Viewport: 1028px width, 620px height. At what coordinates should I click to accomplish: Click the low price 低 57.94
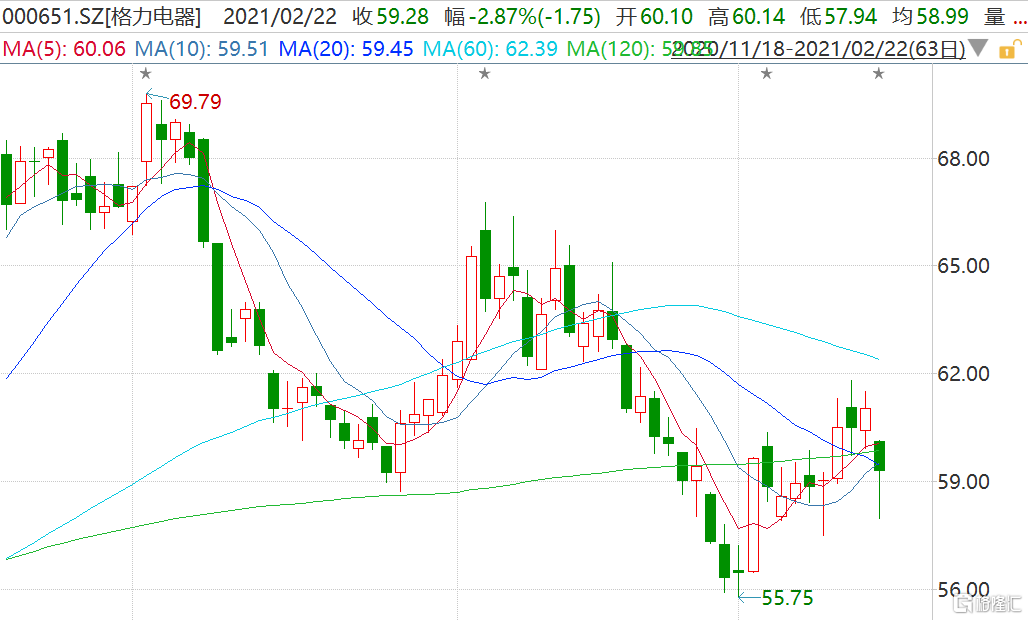838,16
